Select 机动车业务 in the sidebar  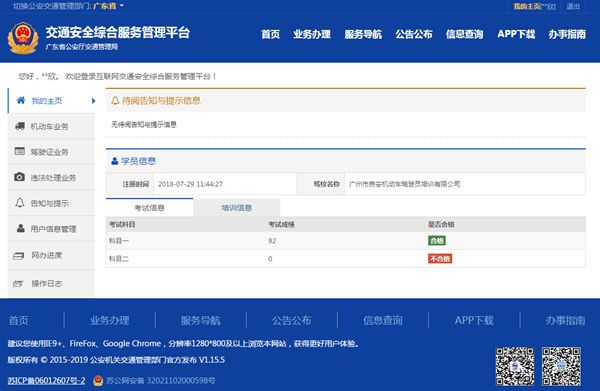coord(51,126)
